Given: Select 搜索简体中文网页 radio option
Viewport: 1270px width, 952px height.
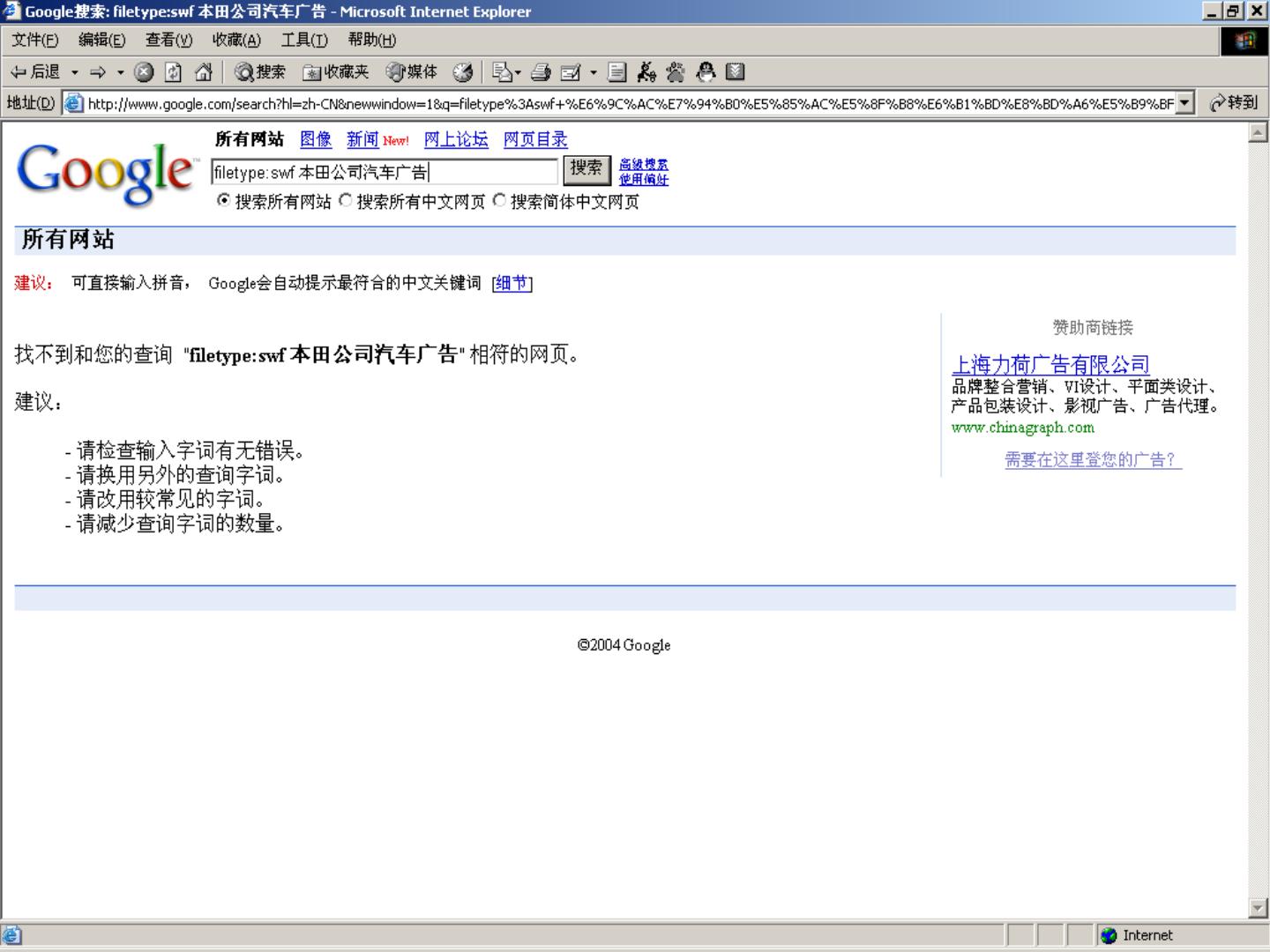Looking at the screenshot, I should pyautogui.click(x=500, y=201).
